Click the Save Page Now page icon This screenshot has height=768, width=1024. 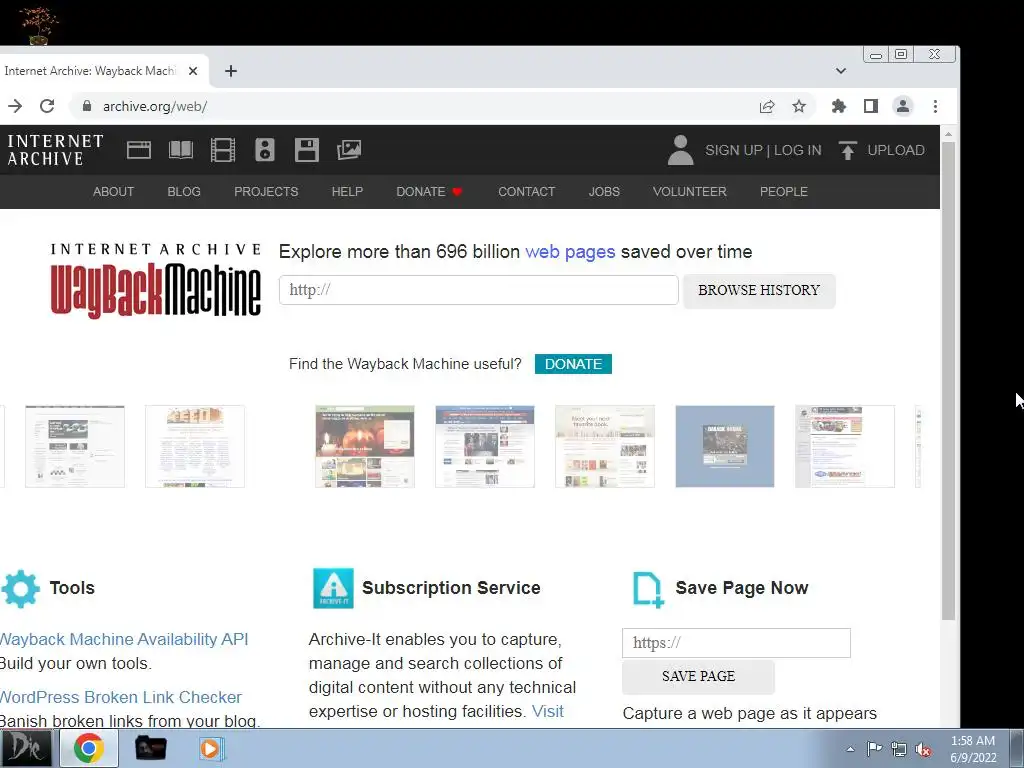pyautogui.click(x=648, y=590)
